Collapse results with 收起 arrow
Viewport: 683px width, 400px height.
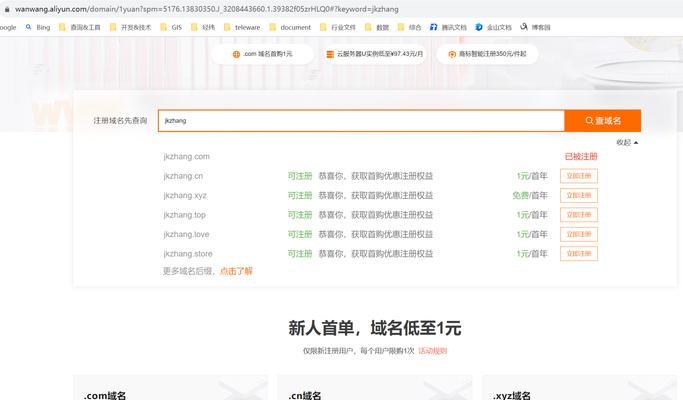(627, 142)
